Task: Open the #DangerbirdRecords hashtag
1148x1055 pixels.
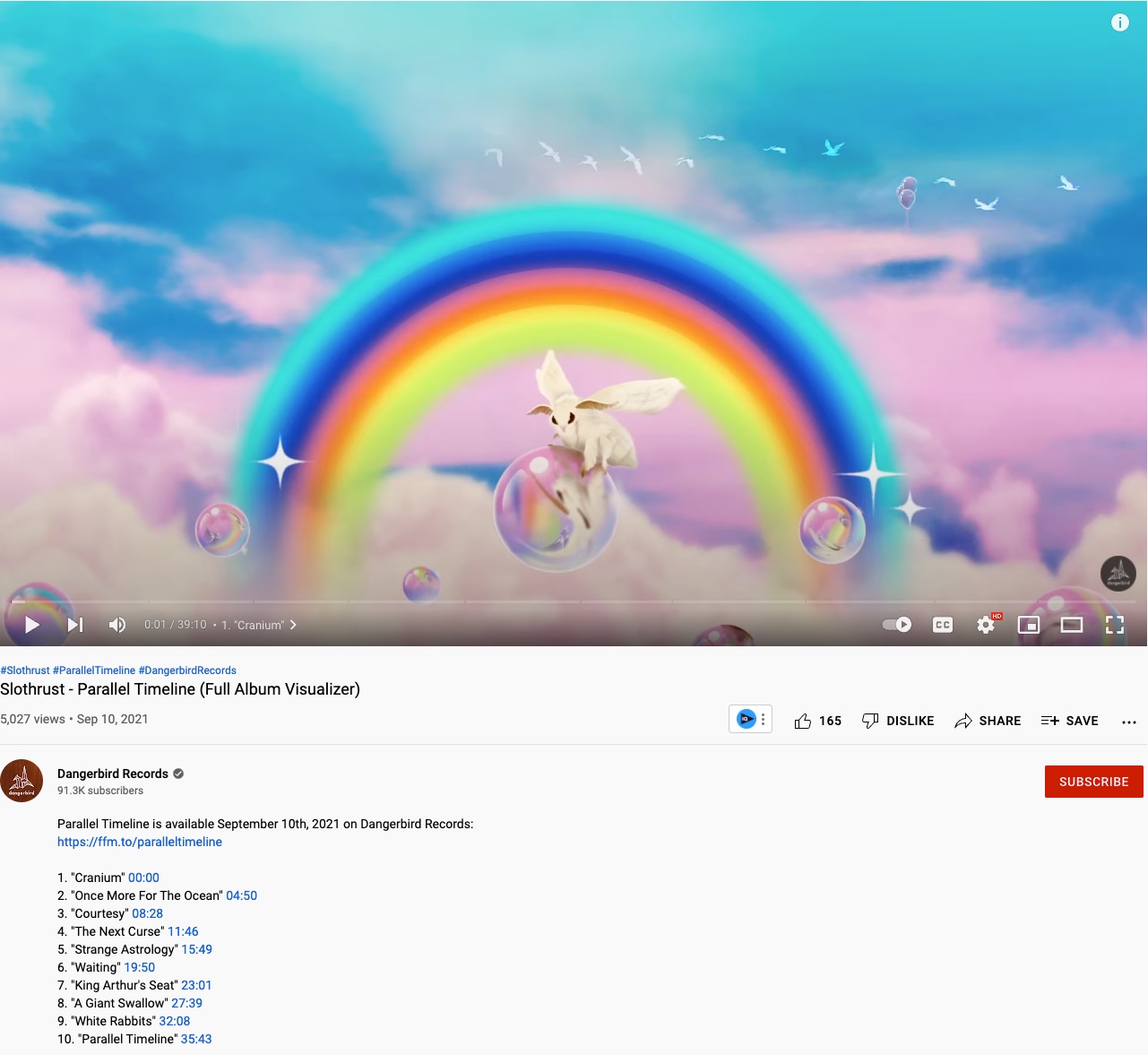Action: (187, 670)
